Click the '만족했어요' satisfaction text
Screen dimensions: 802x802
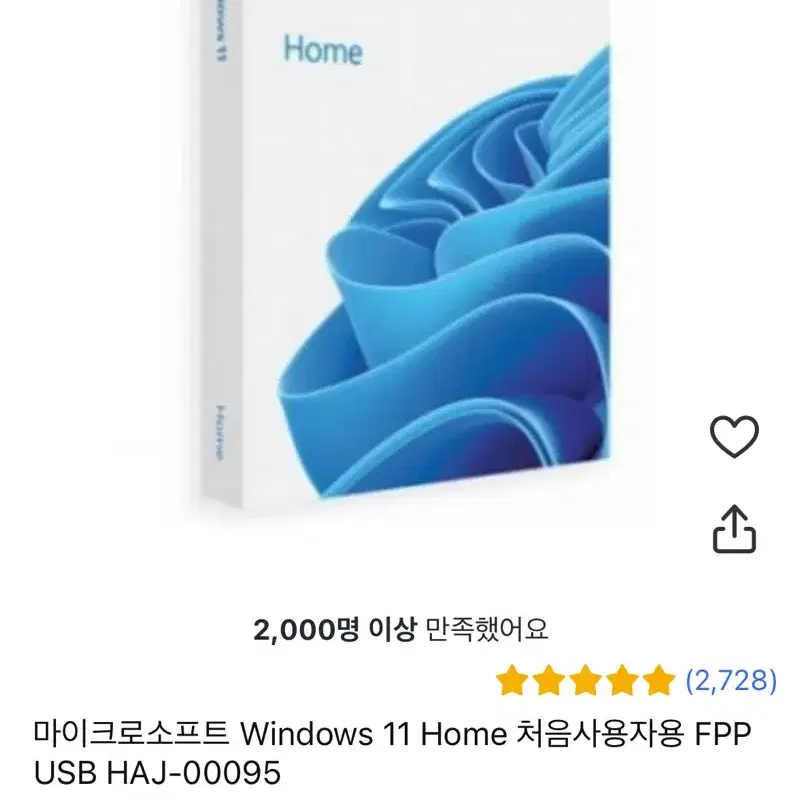point(487,630)
